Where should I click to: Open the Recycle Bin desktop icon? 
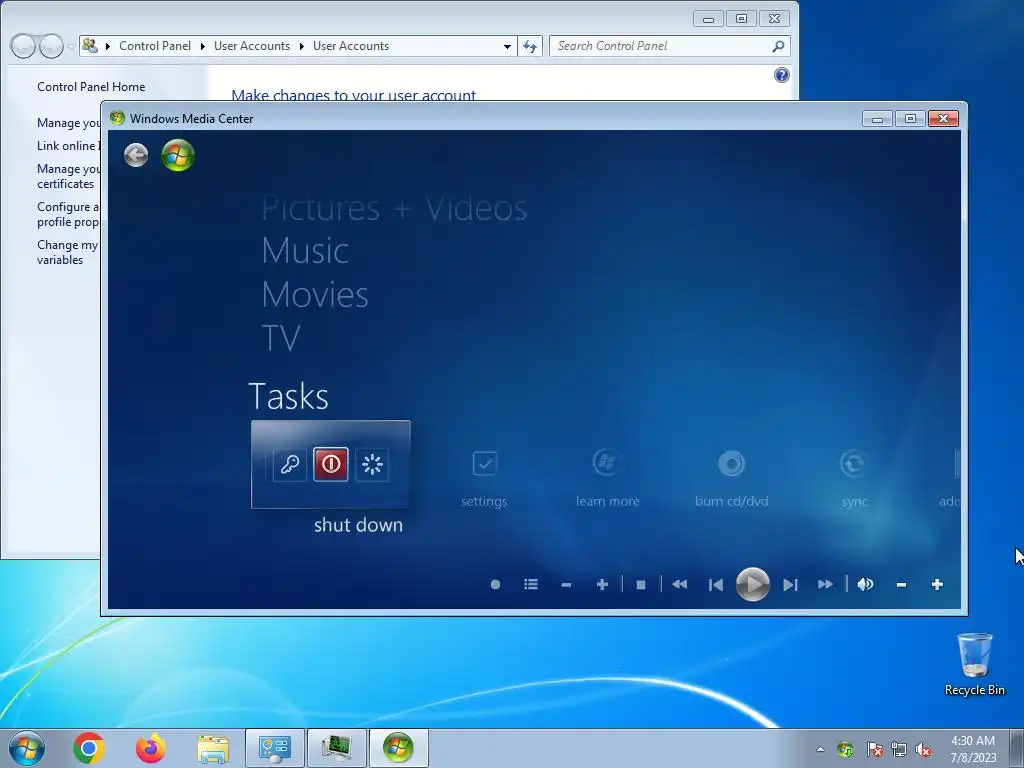pos(974,664)
